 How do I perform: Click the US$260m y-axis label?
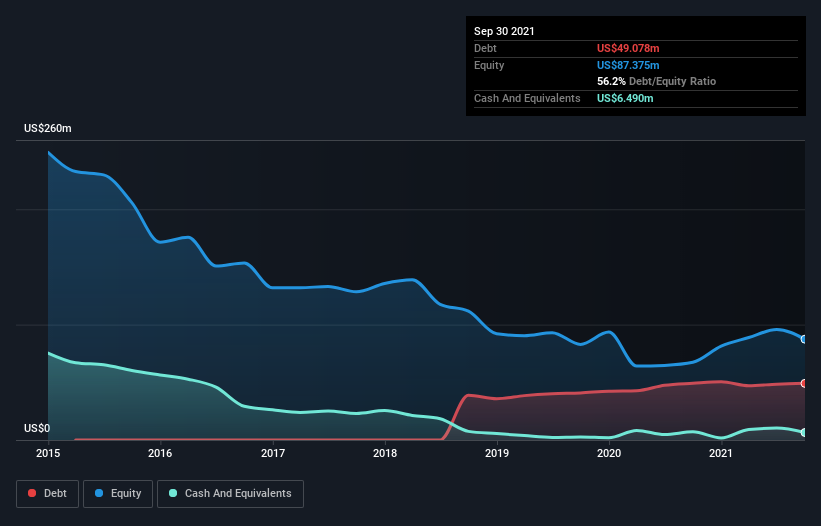pyautogui.click(x=48, y=128)
